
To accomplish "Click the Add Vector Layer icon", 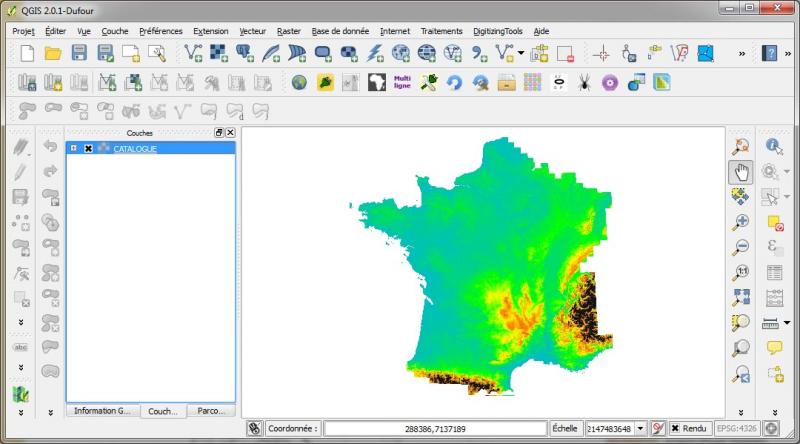I will tap(193, 53).
